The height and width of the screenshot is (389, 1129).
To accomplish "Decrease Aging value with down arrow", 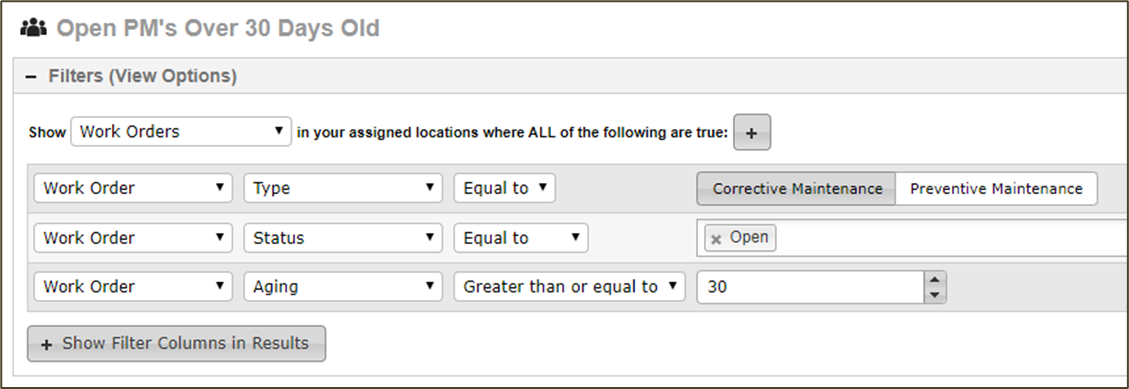I will click(x=935, y=294).
